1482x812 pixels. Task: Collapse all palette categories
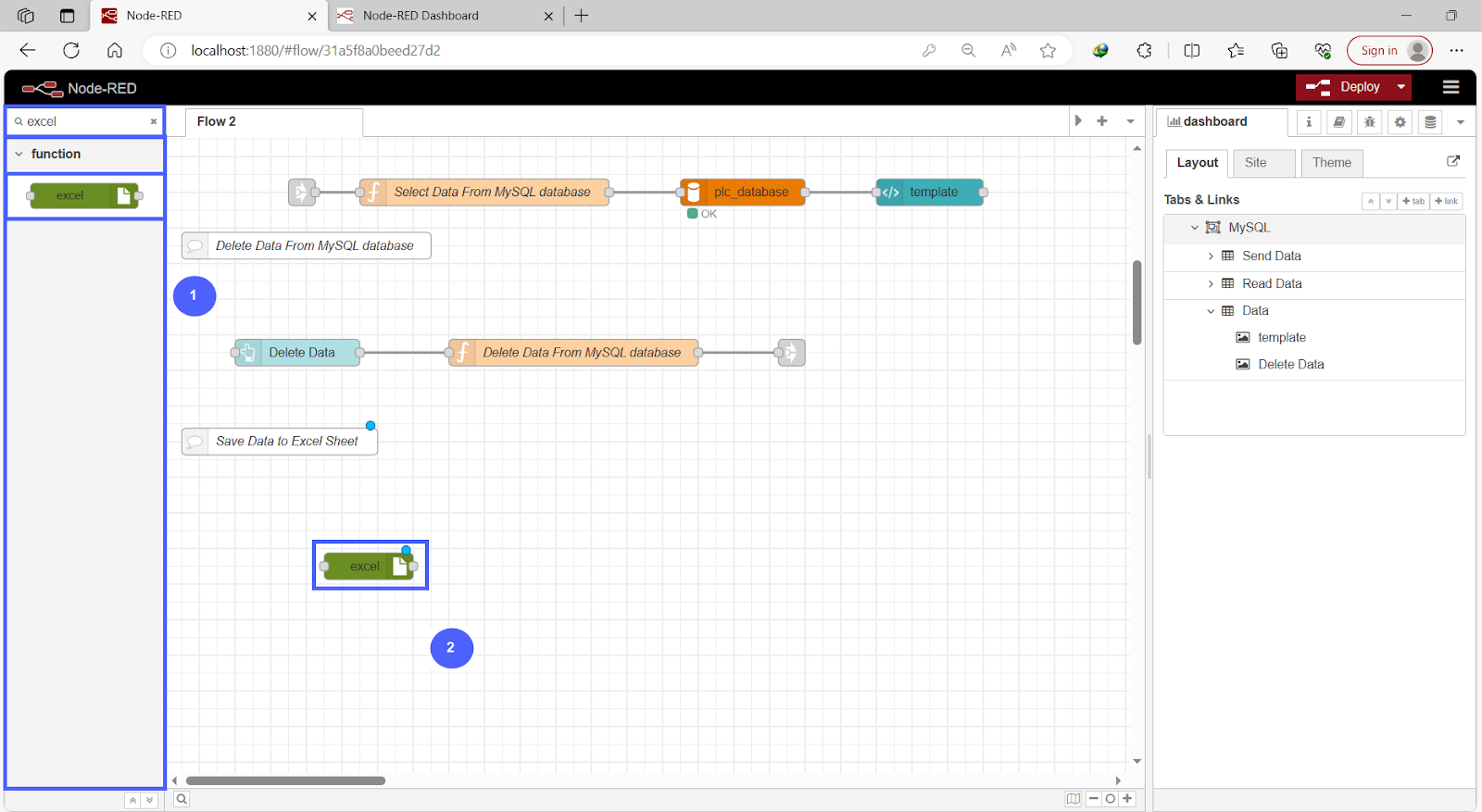[132, 800]
